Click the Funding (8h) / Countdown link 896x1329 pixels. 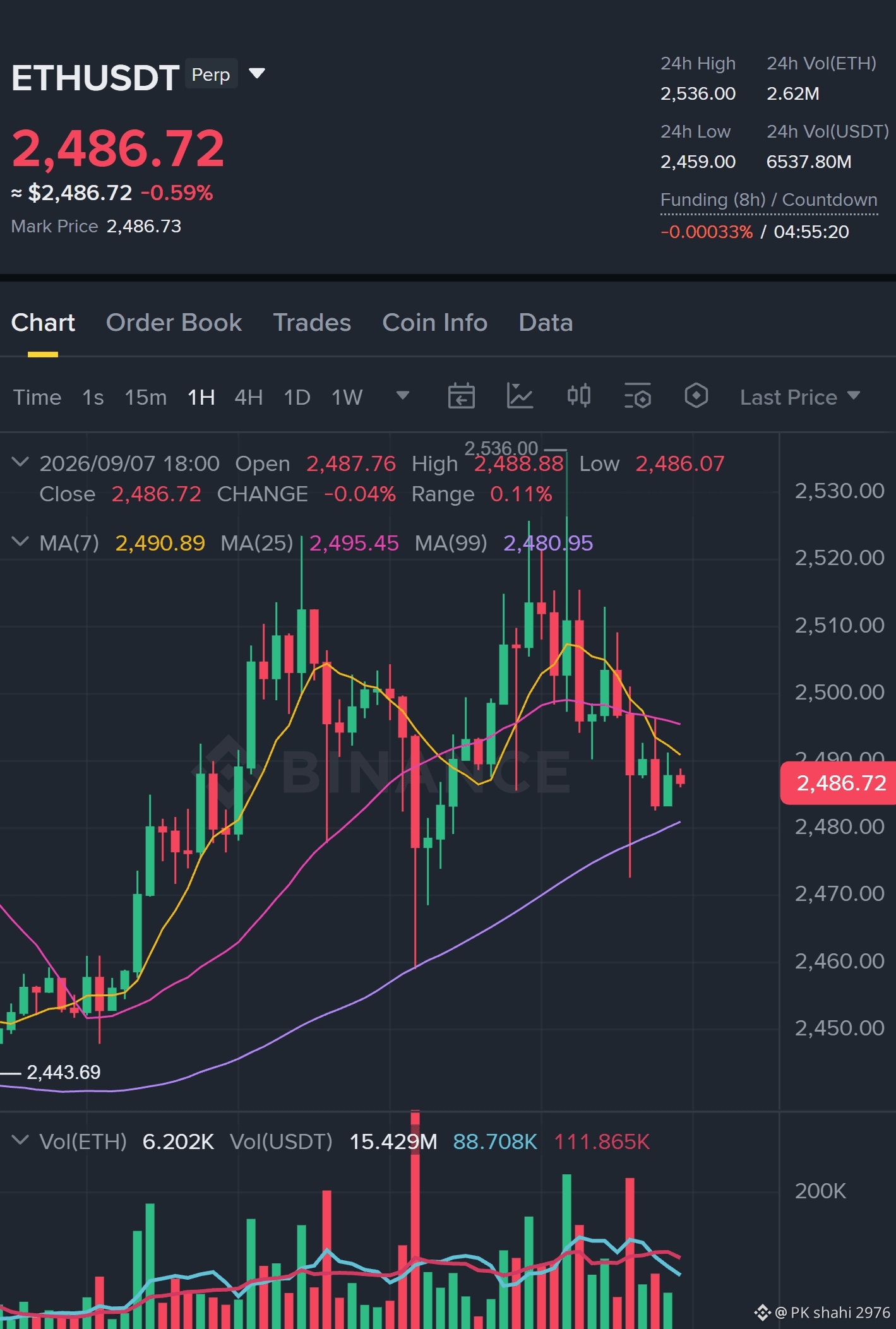[768, 200]
